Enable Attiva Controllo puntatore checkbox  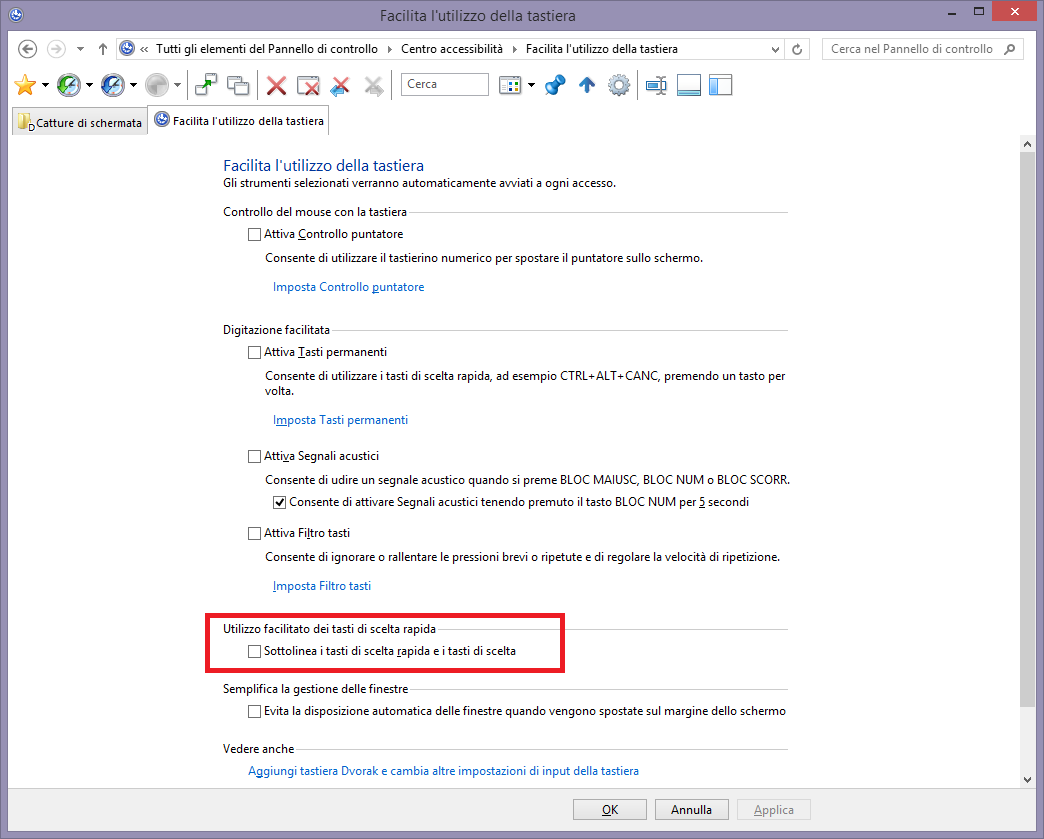pos(254,234)
